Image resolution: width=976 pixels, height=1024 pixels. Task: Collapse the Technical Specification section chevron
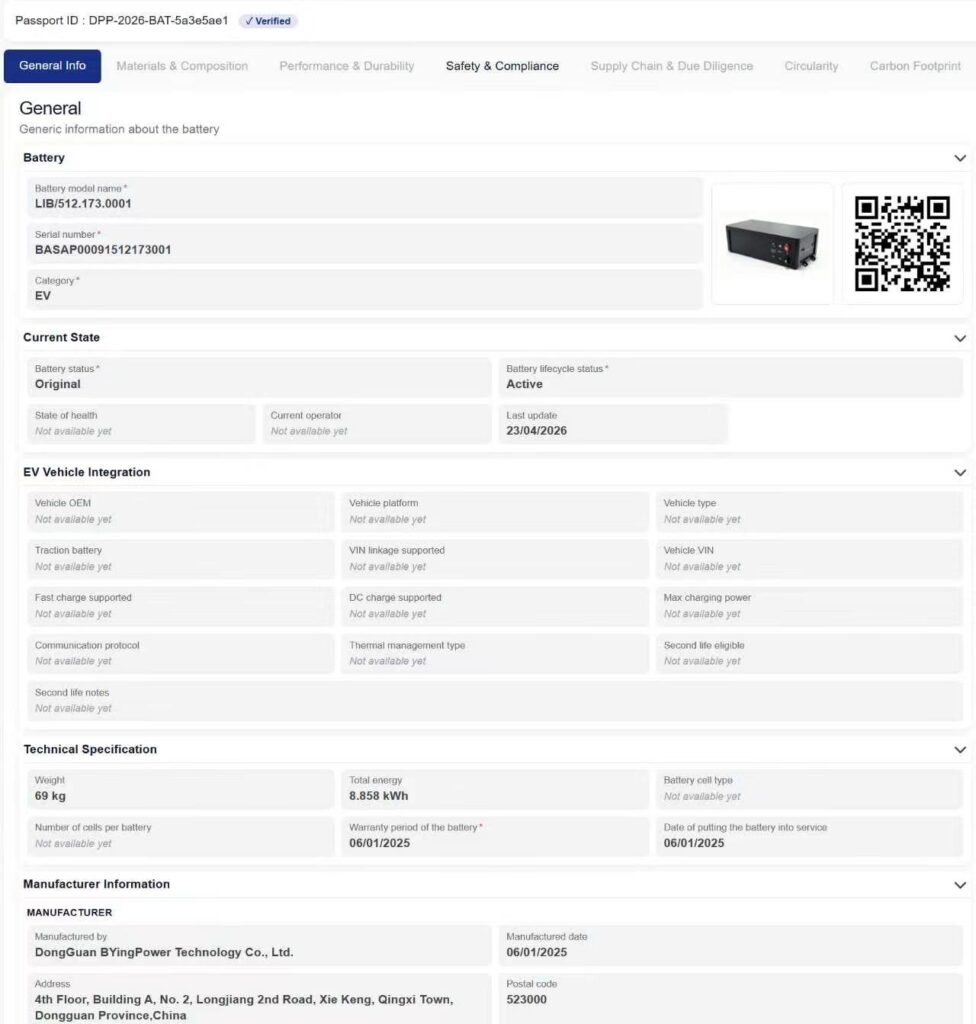click(x=960, y=750)
